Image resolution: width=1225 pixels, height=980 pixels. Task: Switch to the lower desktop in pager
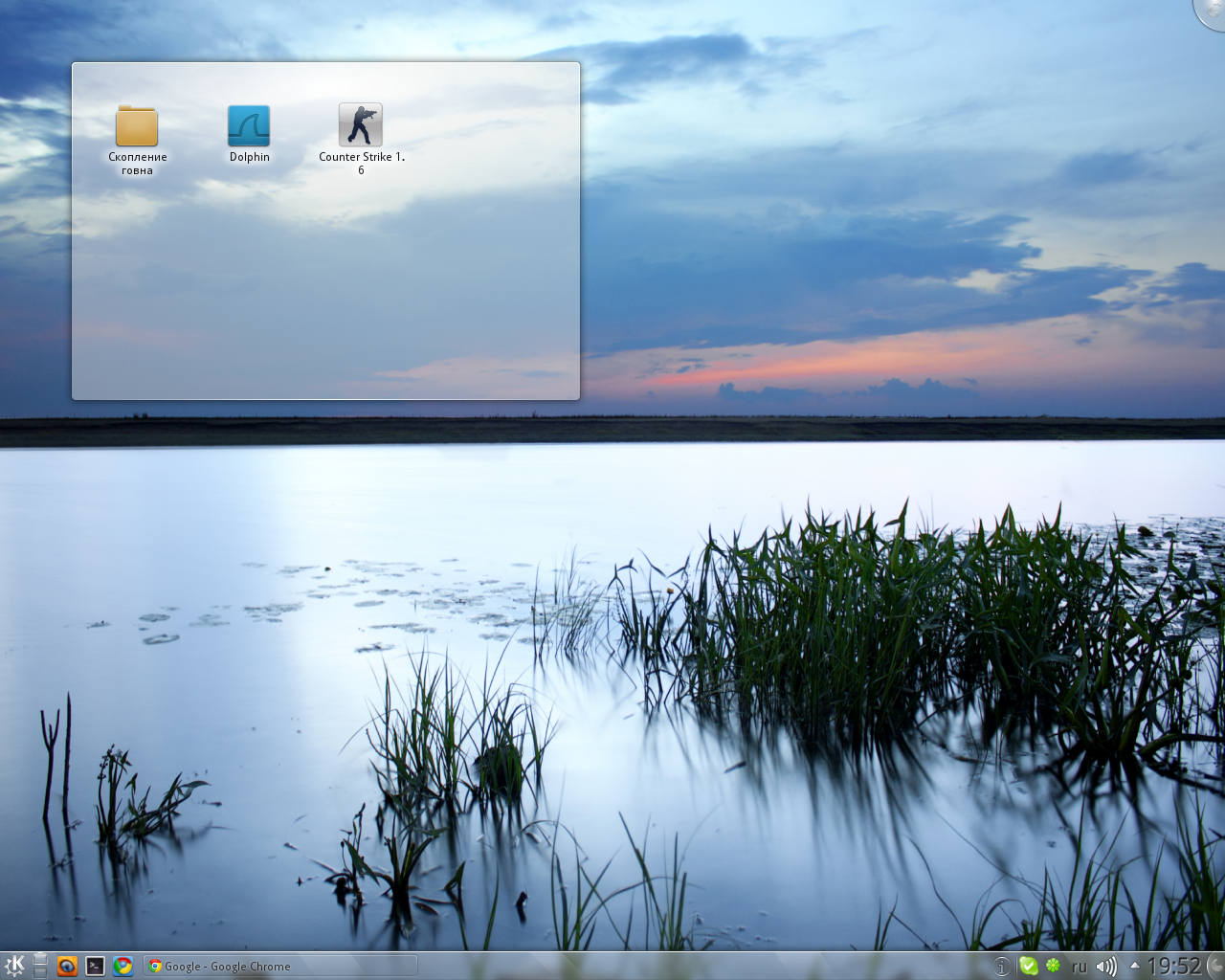(x=40, y=972)
